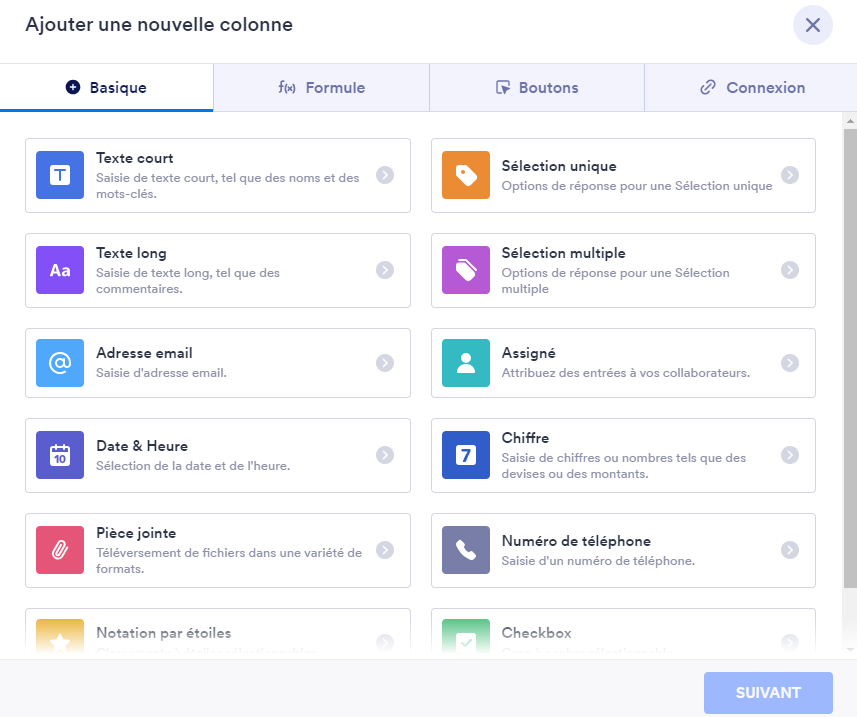Image resolution: width=857 pixels, height=717 pixels.
Task: Open the Boutons tab
Action: 537,88
